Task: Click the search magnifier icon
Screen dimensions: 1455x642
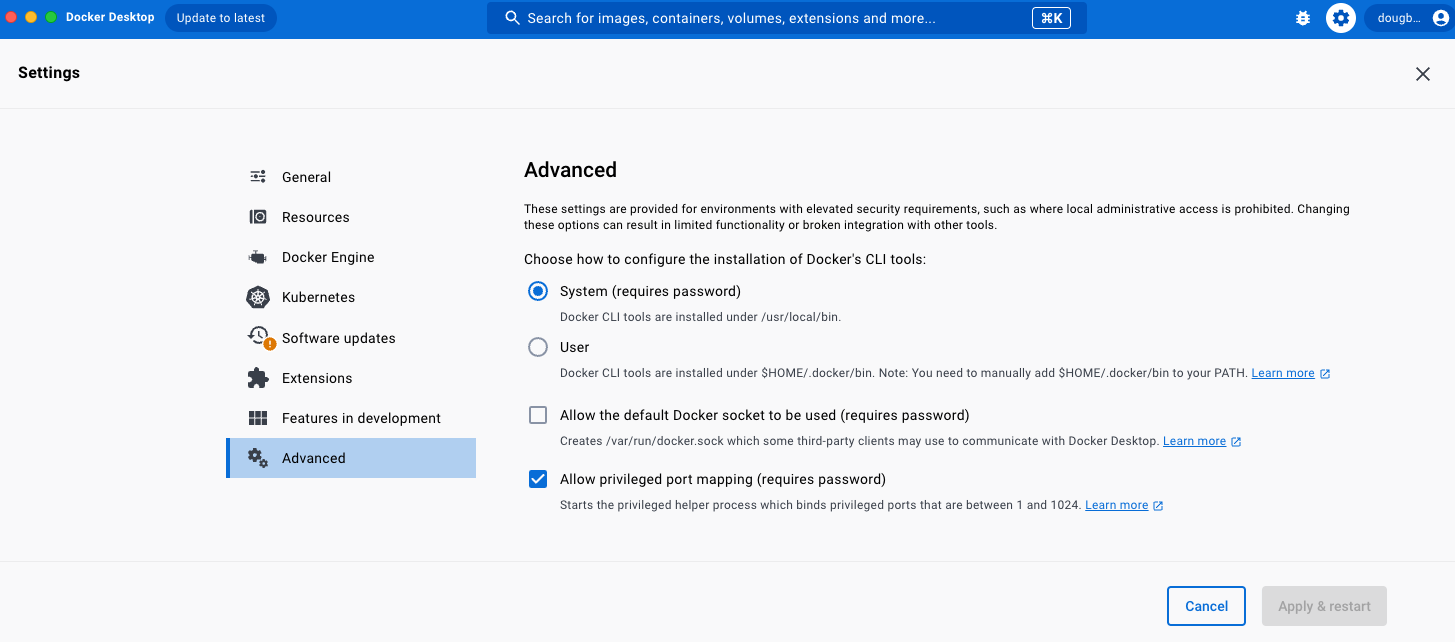Action: click(512, 18)
